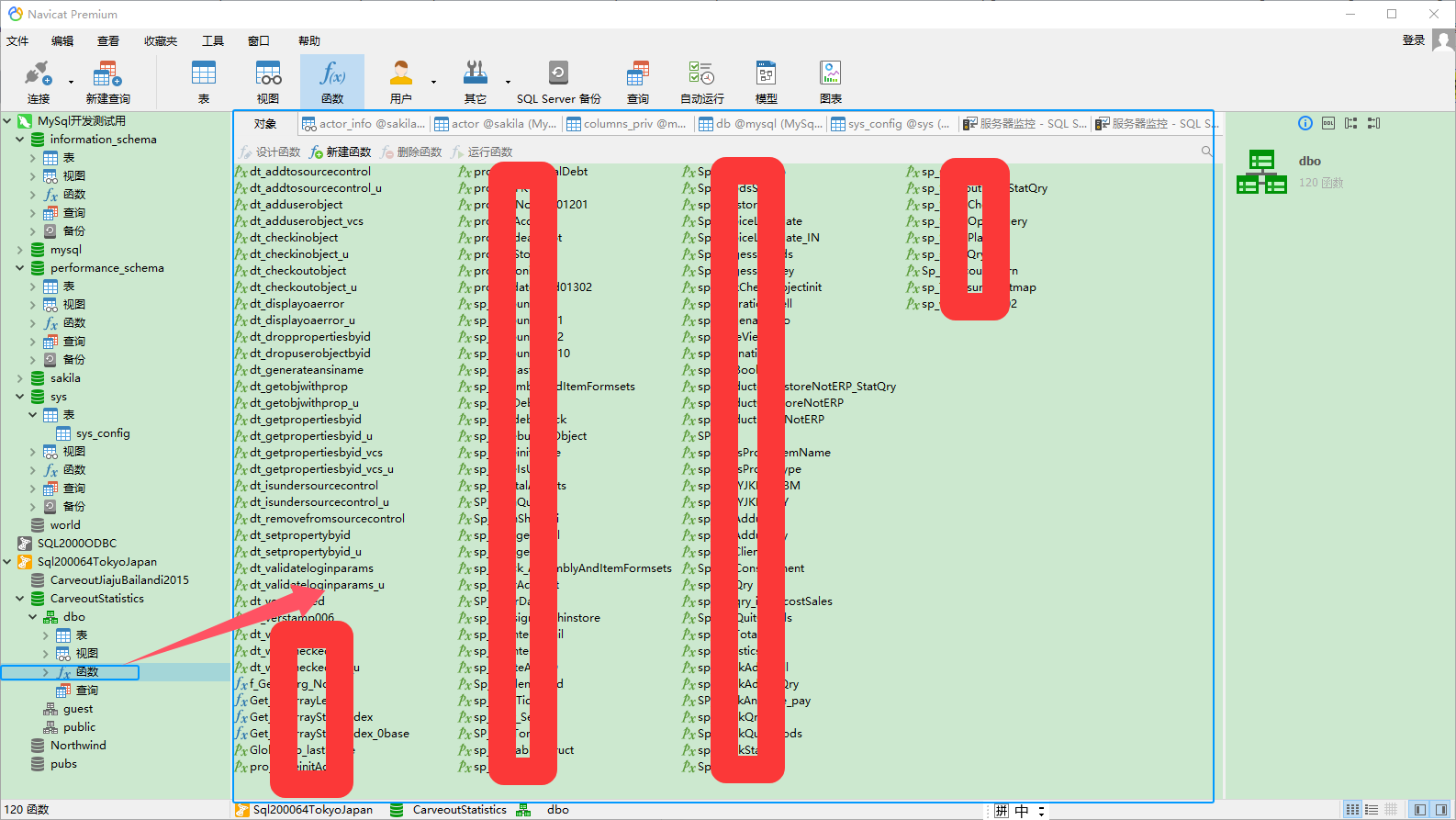The width and height of the screenshot is (1456, 820).
Task: Select sys_config table in tree
Action: coord(103,433)
